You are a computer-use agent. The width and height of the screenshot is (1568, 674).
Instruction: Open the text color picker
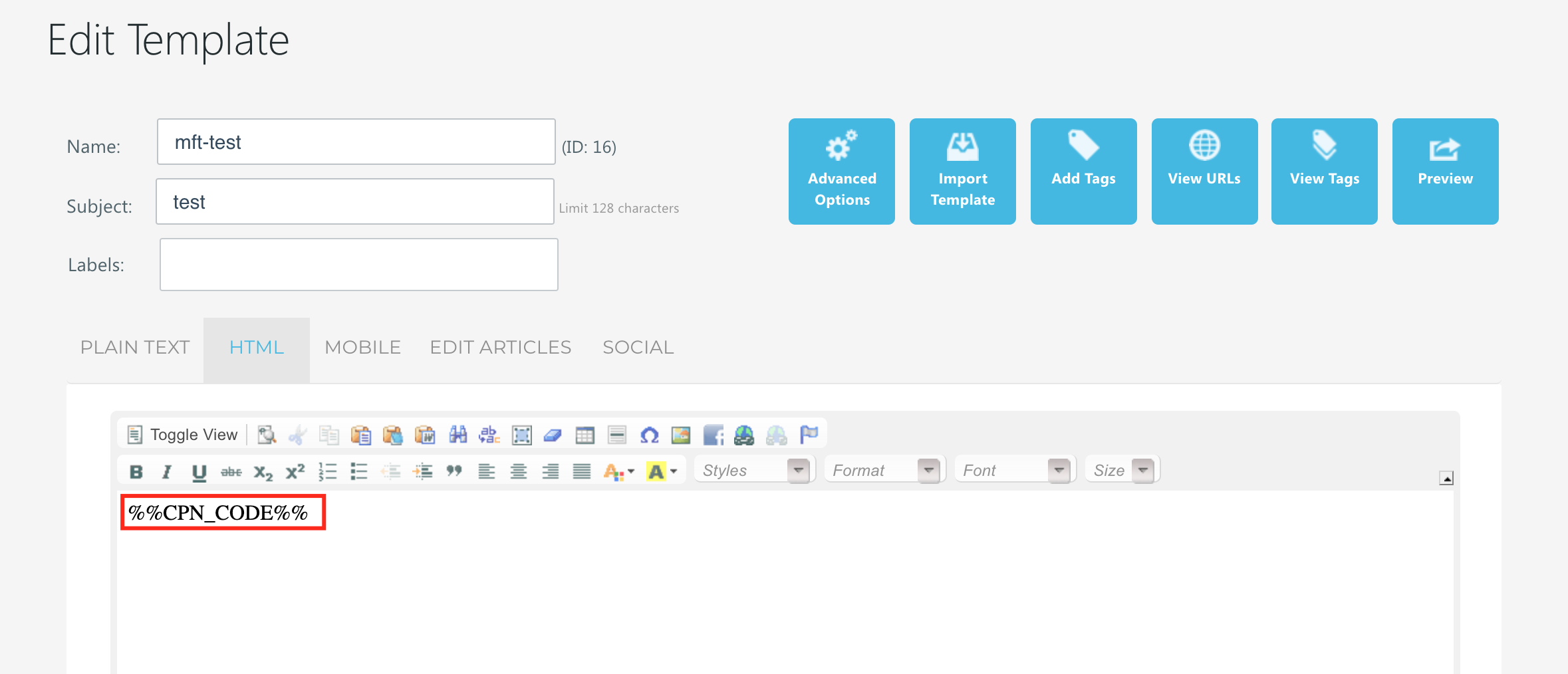pyautogui.click(x=618, y=472)
